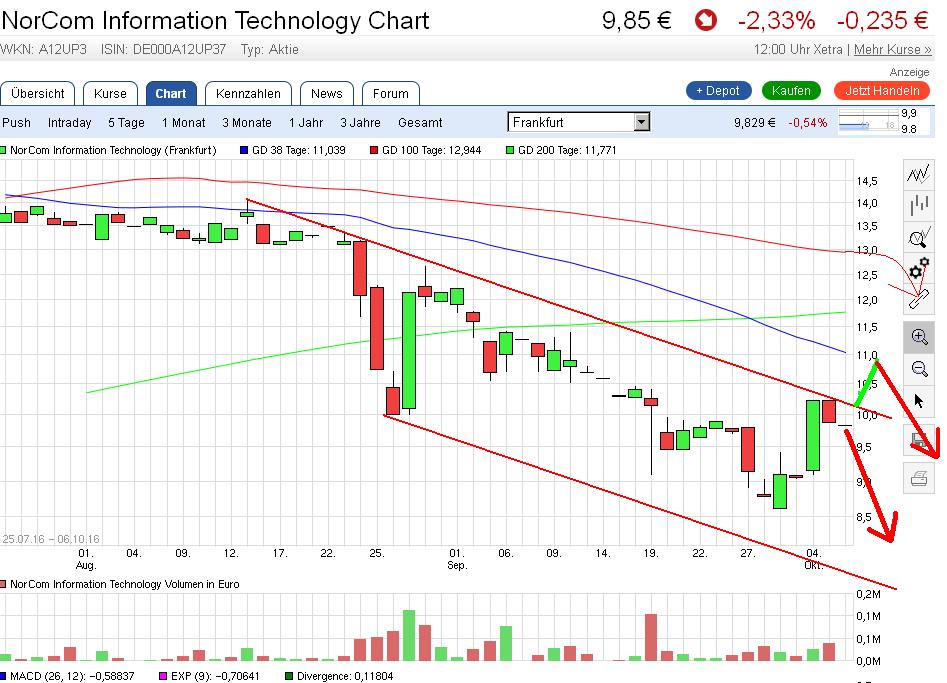Click the 9,829 € Frankfurt price
The image size is (947, 683).
[x=754, y=123]
